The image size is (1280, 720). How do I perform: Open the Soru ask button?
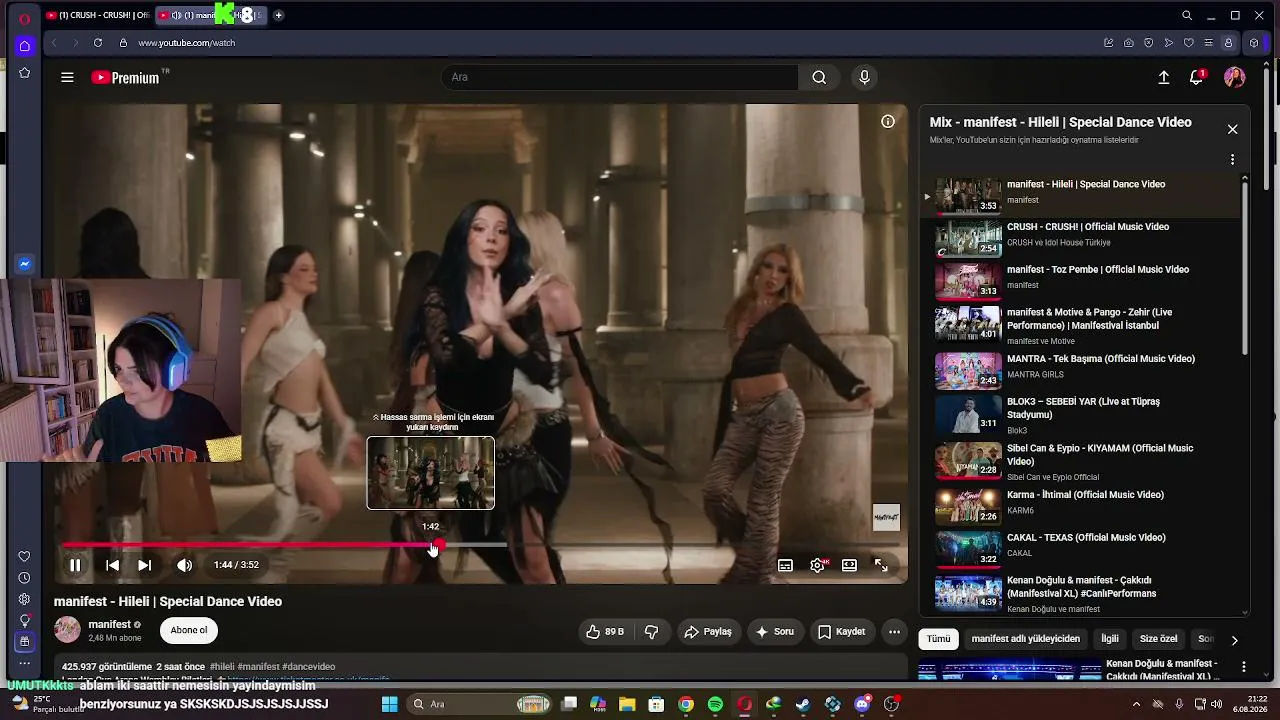775,632
